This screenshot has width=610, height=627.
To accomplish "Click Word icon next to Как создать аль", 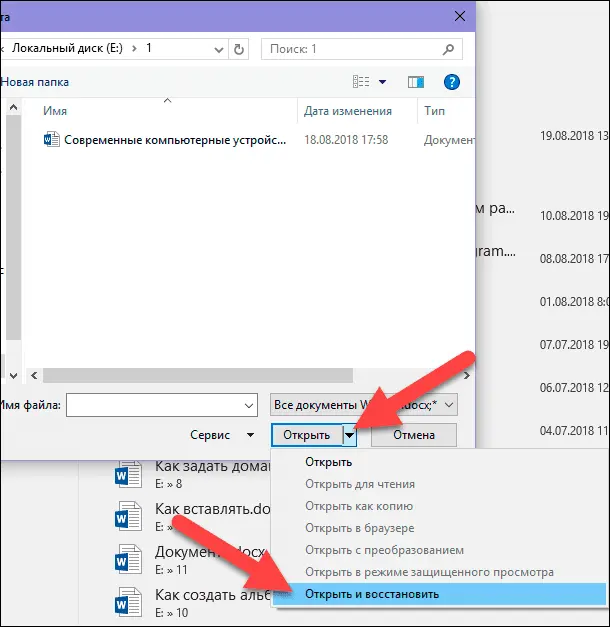I will (x=128, y=604).
